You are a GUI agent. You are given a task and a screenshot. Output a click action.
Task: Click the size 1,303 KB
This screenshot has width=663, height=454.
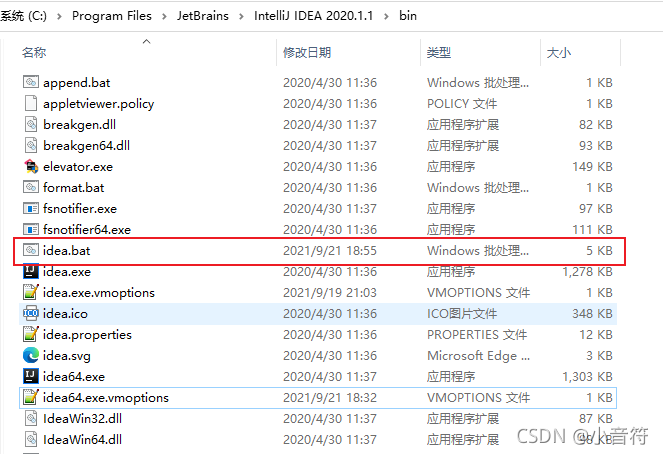(x=587, y=377)
